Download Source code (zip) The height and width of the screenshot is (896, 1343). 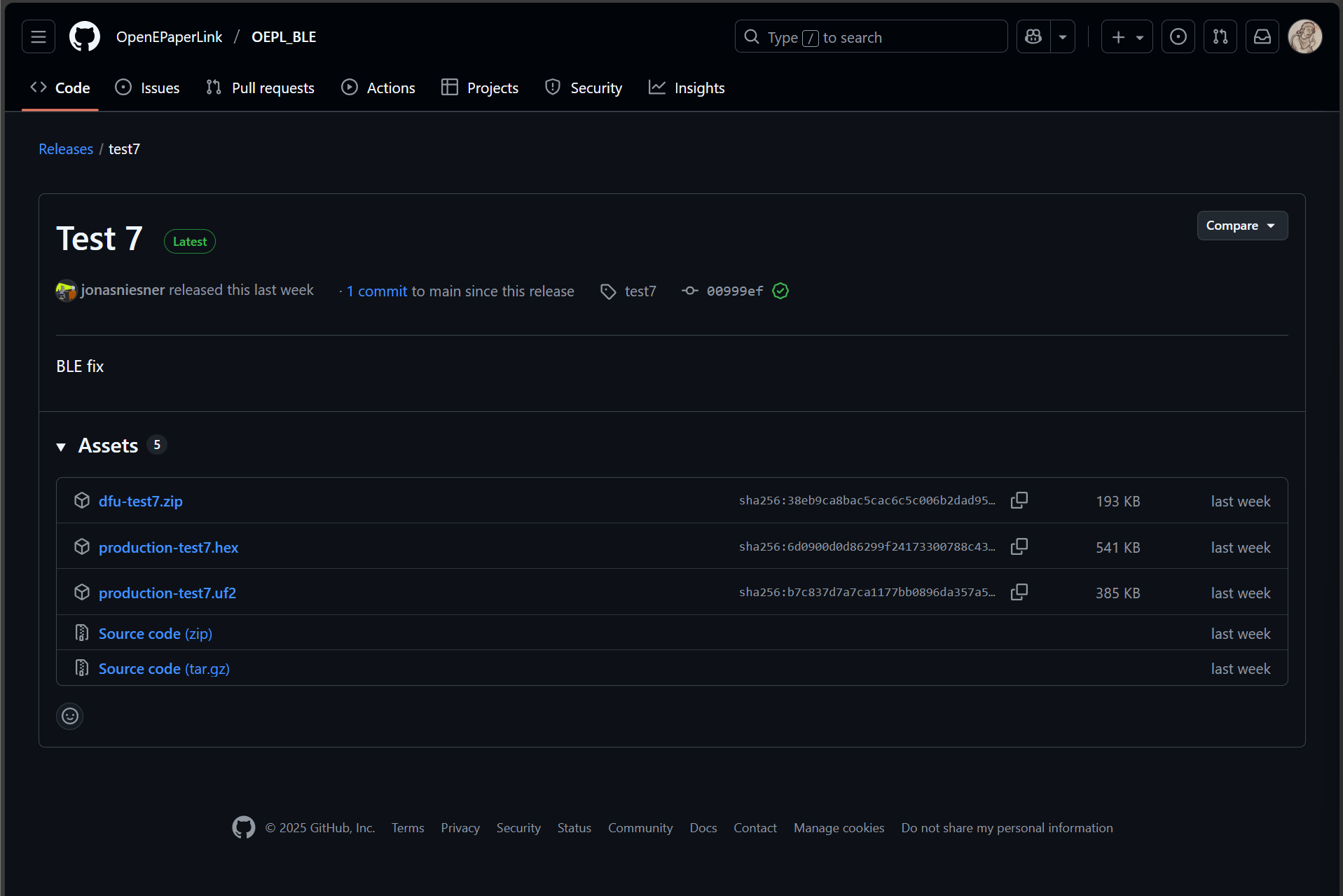click(155, 633)
